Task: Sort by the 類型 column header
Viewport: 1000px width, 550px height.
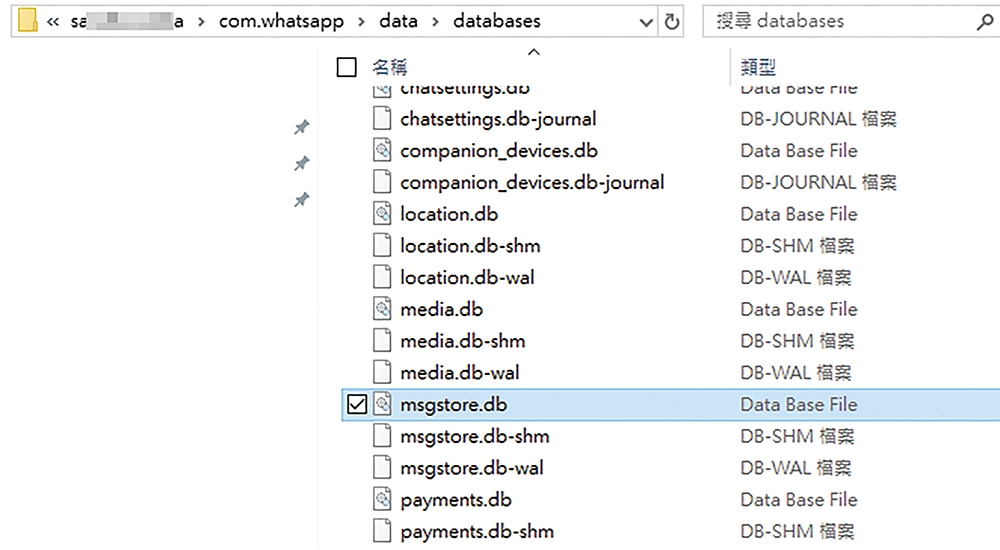Action: tap(758, 67)
